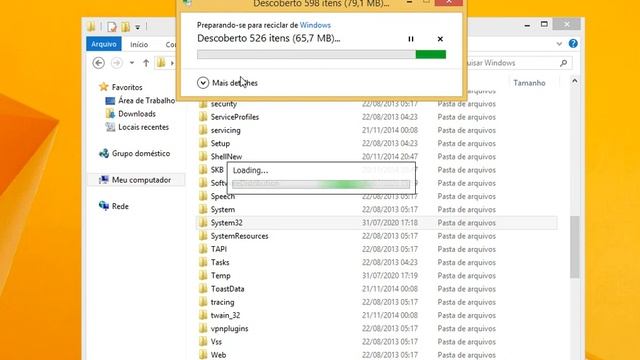Click the recycle progress bar
Image resolution: width=640 pixels, height=360 pixels.
point(321,54)
